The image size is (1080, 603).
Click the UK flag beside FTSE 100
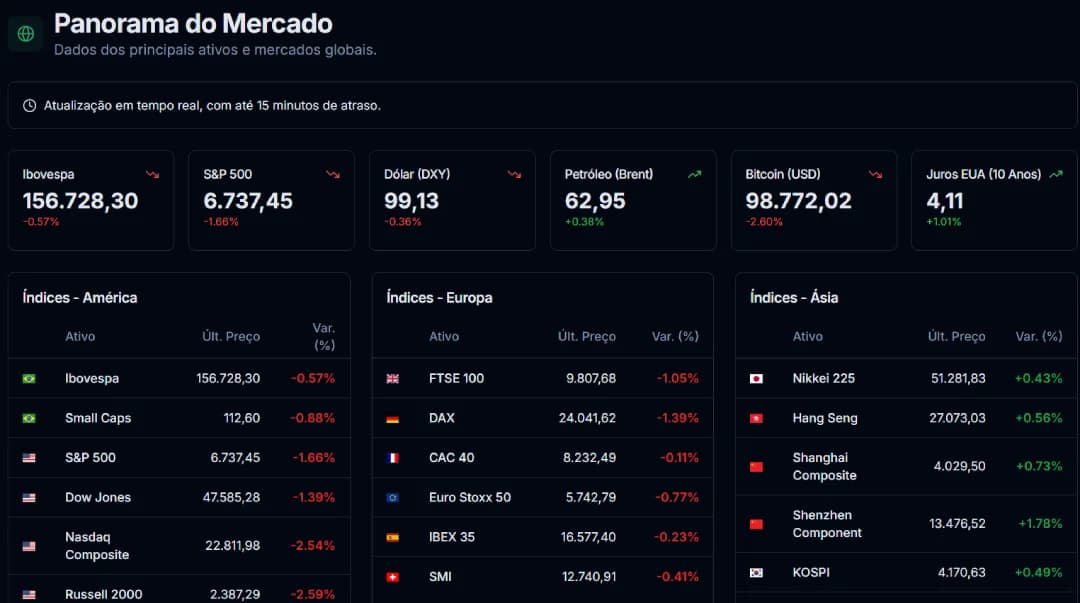click(393, 378)
